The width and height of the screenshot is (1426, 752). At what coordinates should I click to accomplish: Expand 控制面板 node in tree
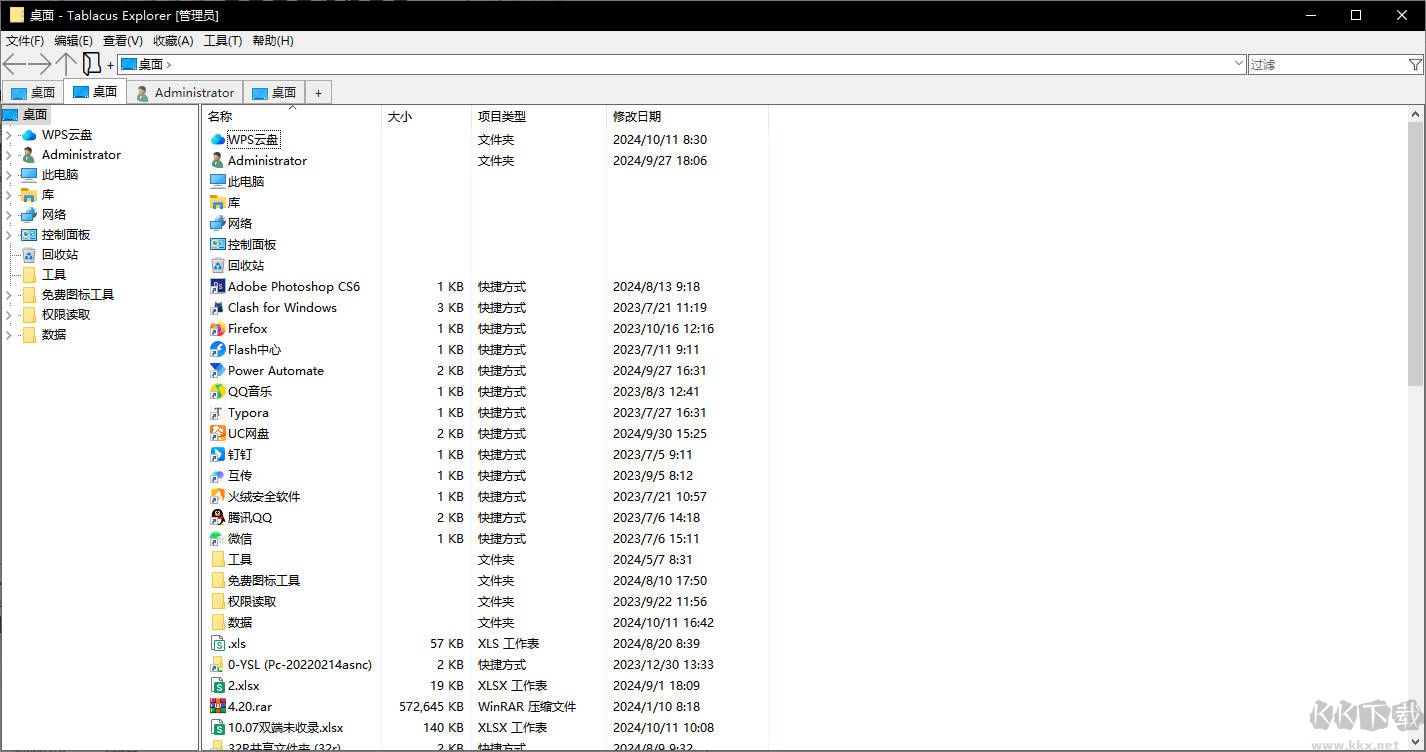tap(9, 235)
